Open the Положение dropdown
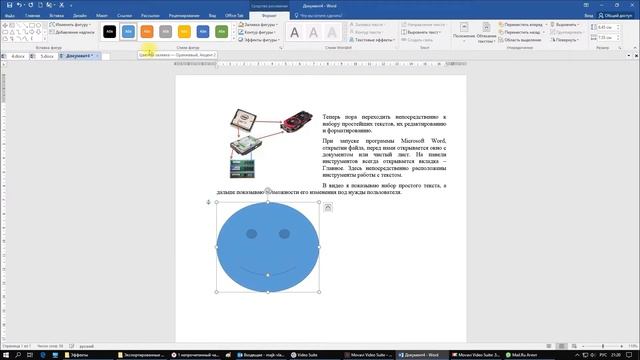The image size is (640, 360). point(464,33)
